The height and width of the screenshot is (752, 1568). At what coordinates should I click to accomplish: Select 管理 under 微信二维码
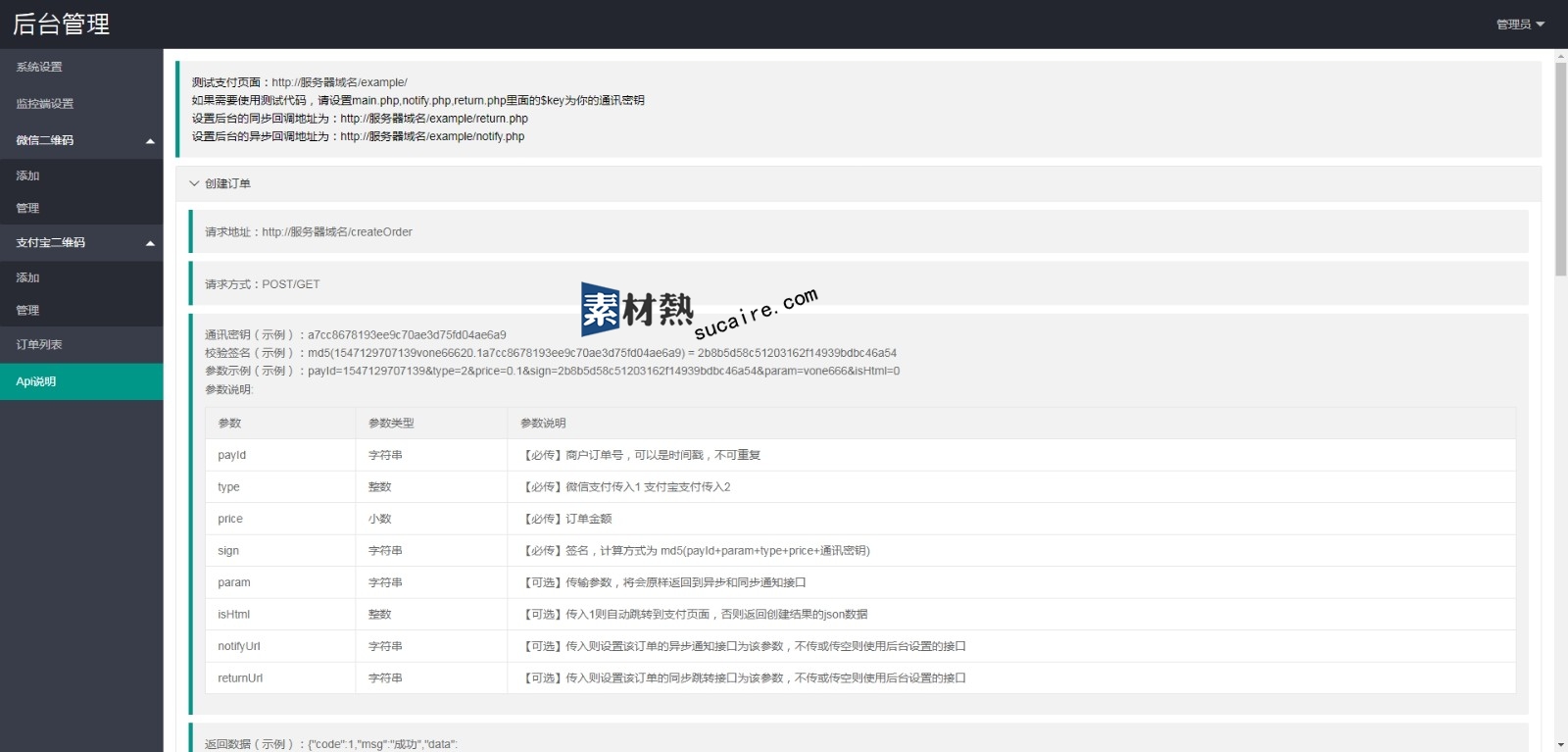pos(81,208)
